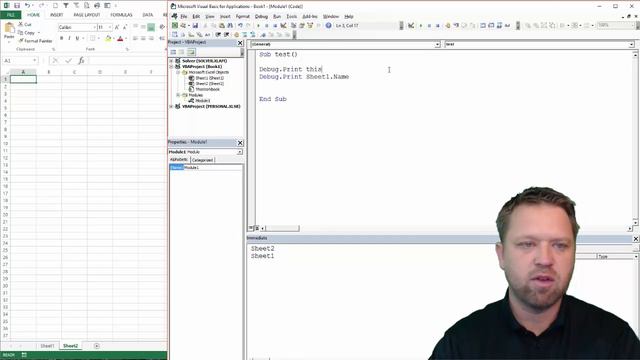
Task: Toggle Underline in Excel's Font group
Action: [77, 38]
